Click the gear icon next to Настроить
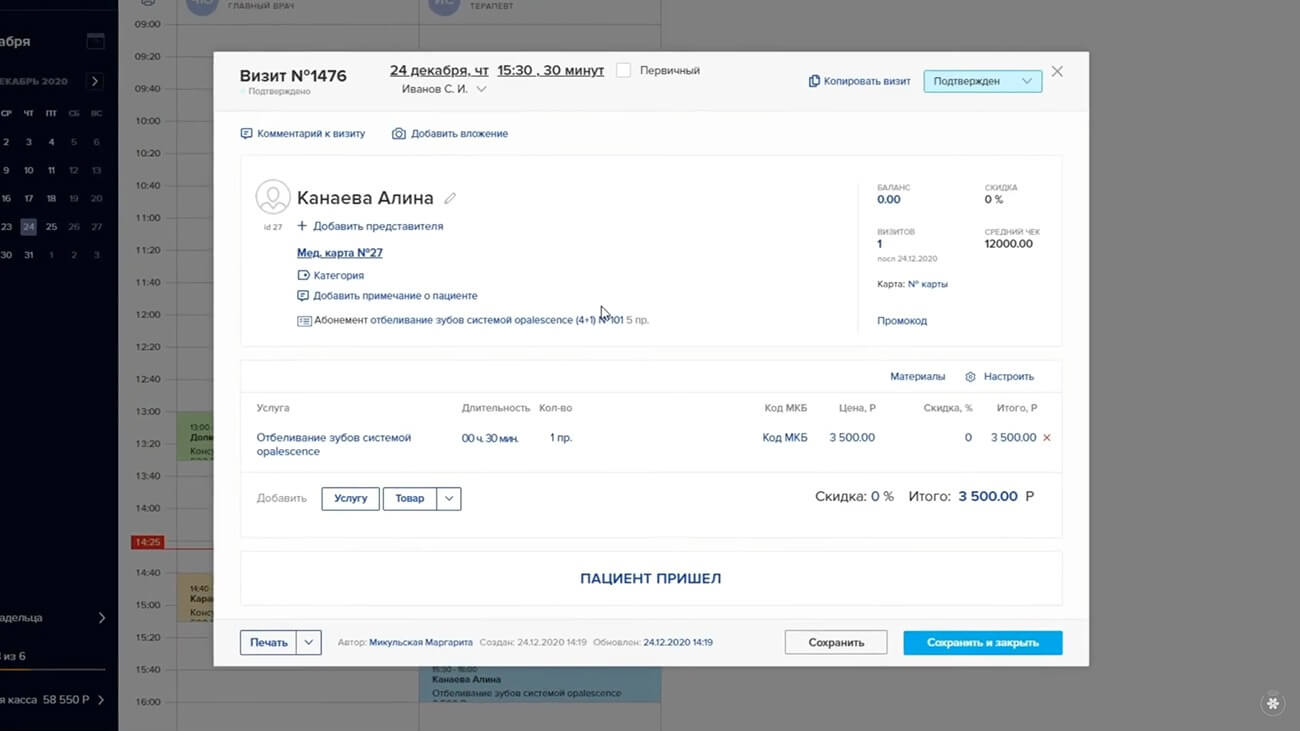This screenshot has width=1300, height=731. (x=970, y=377)
